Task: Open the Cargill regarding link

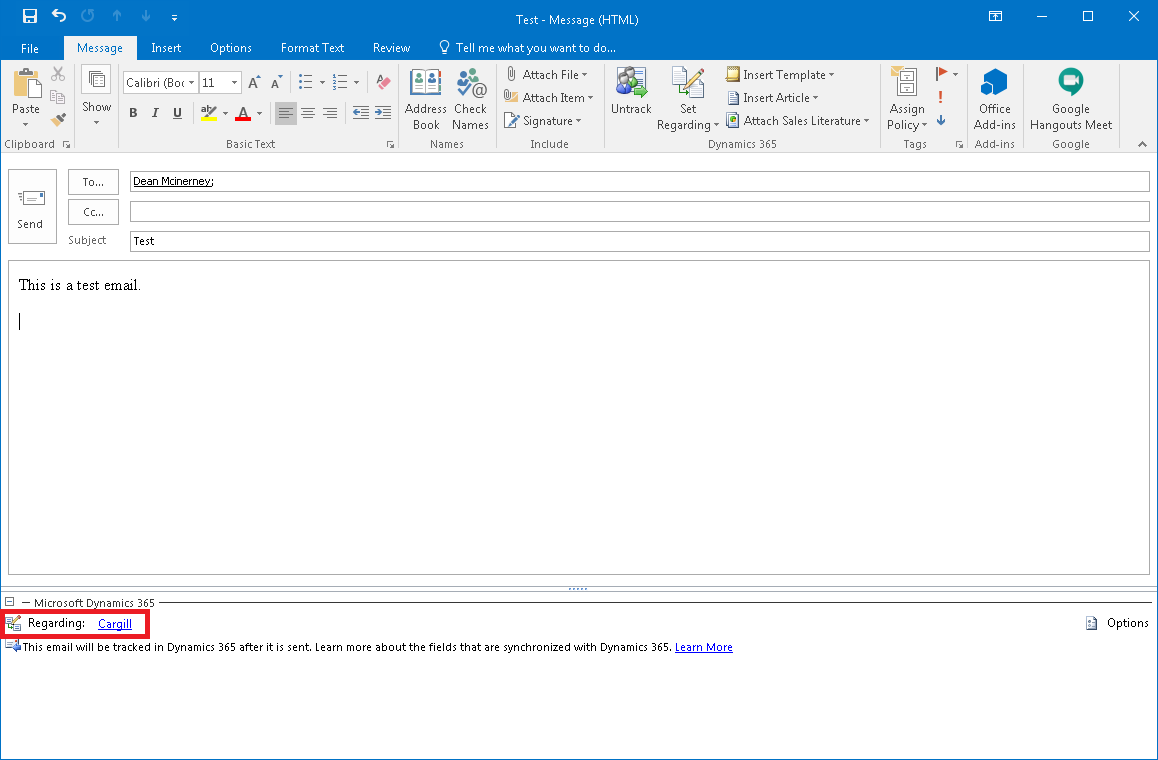Action: [x=115, y=624]
